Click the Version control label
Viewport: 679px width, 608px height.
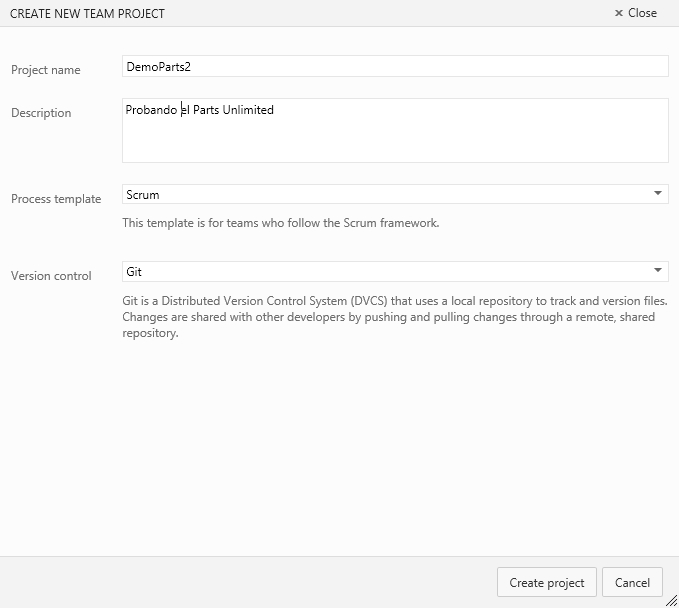(x=51, y=276)
